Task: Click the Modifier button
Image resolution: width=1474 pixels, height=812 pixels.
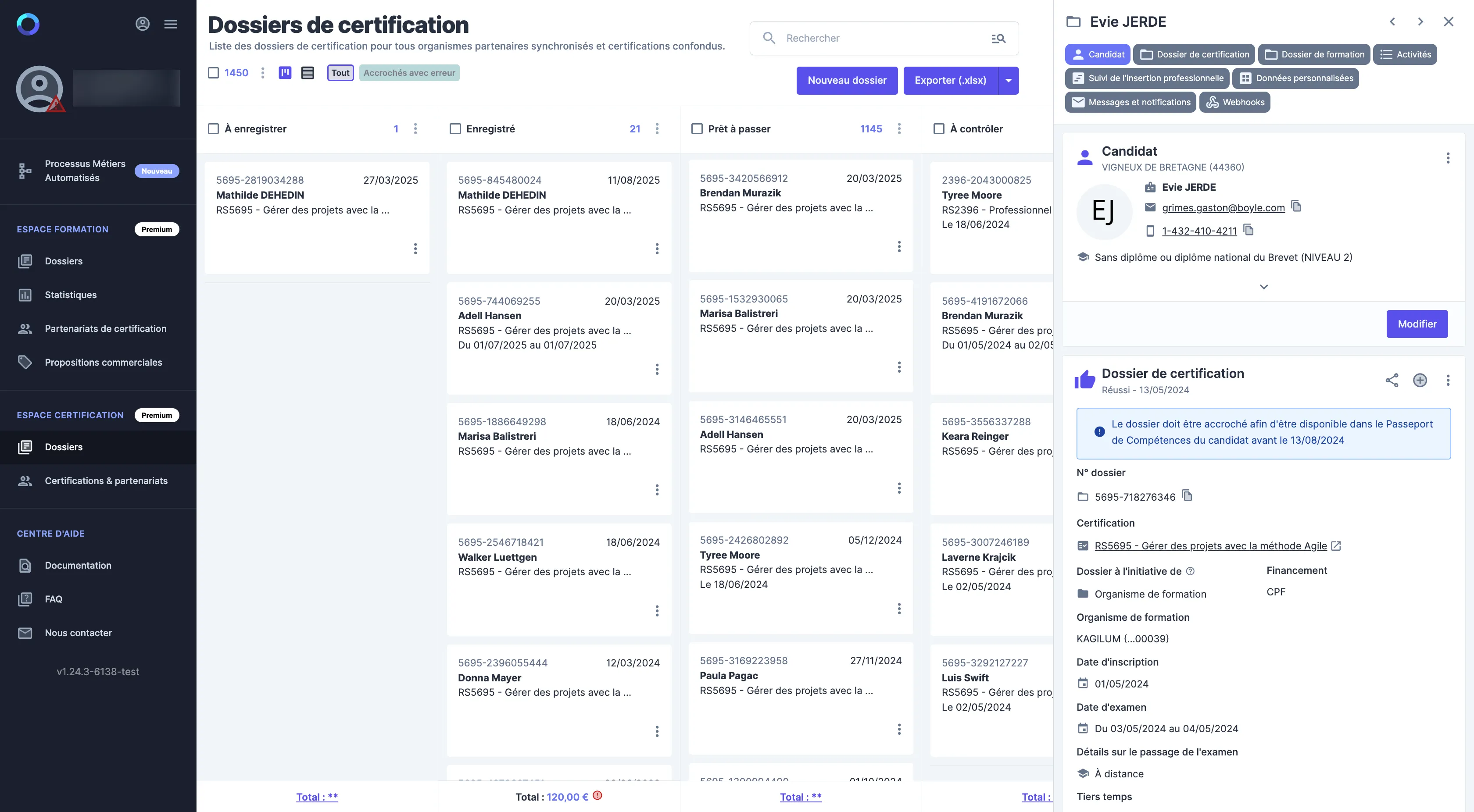Action: (1417, 324)
